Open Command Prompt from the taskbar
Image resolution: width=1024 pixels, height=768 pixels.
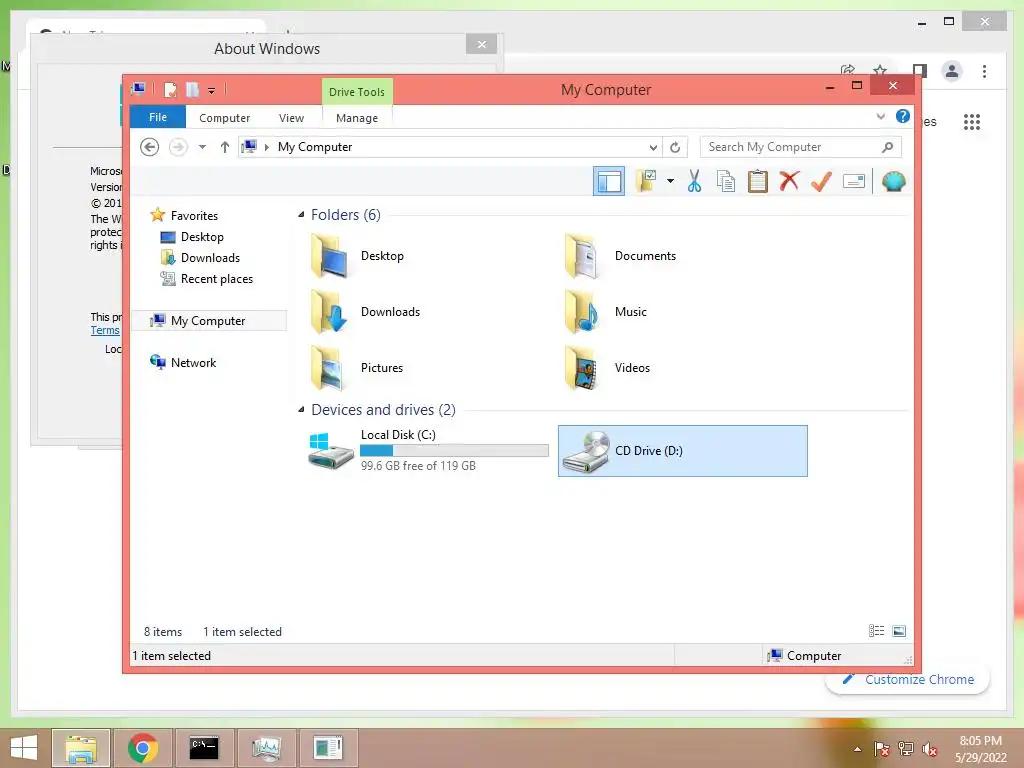(x=204, y=748)
